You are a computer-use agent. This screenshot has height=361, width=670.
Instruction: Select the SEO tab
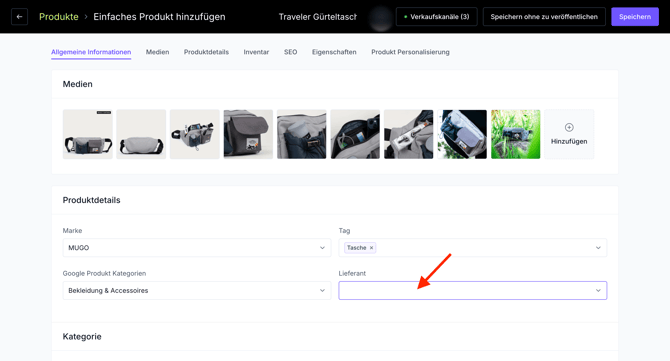pos(291,52)
